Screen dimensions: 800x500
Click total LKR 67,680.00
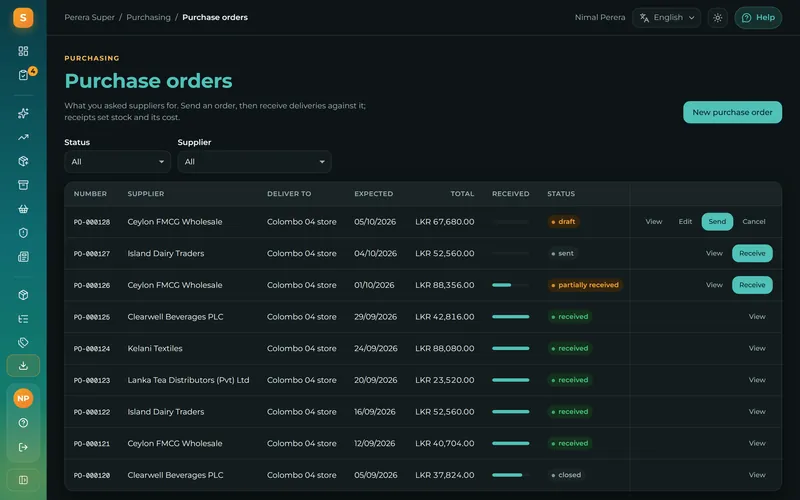coord(444,222)
